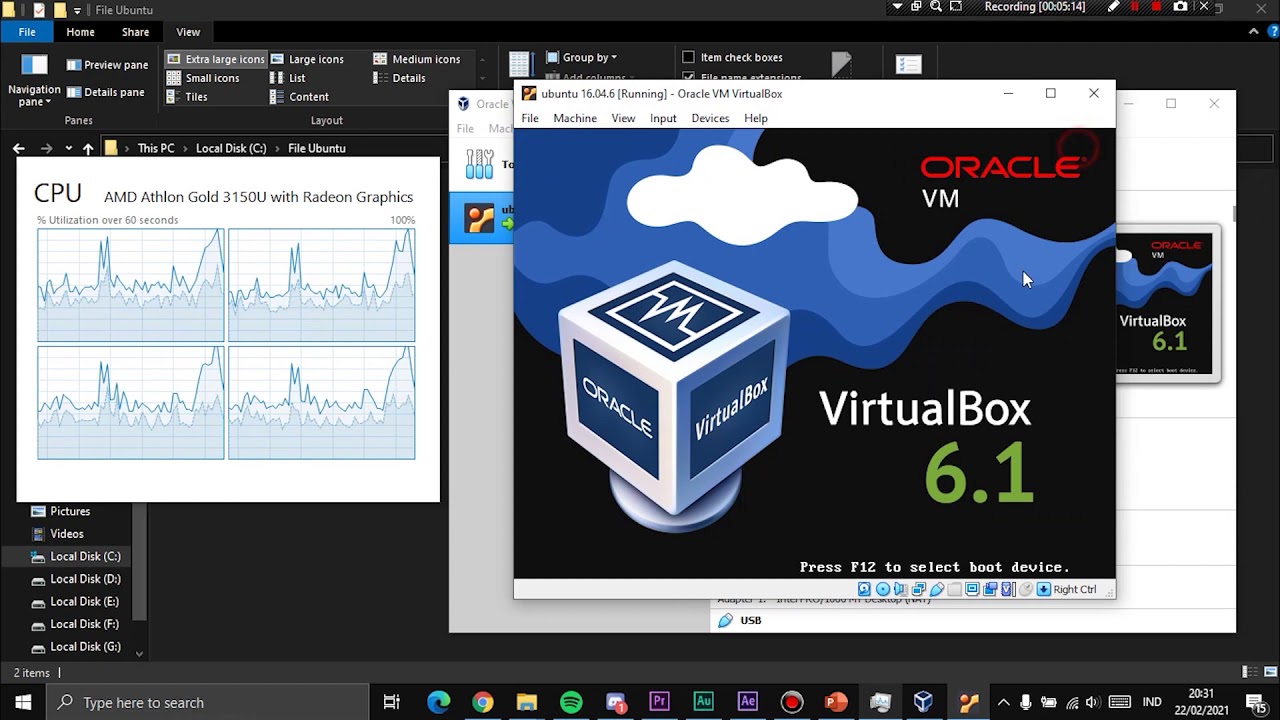
Task: Switch to the Share ribbon tab
Action: (135, 32)
